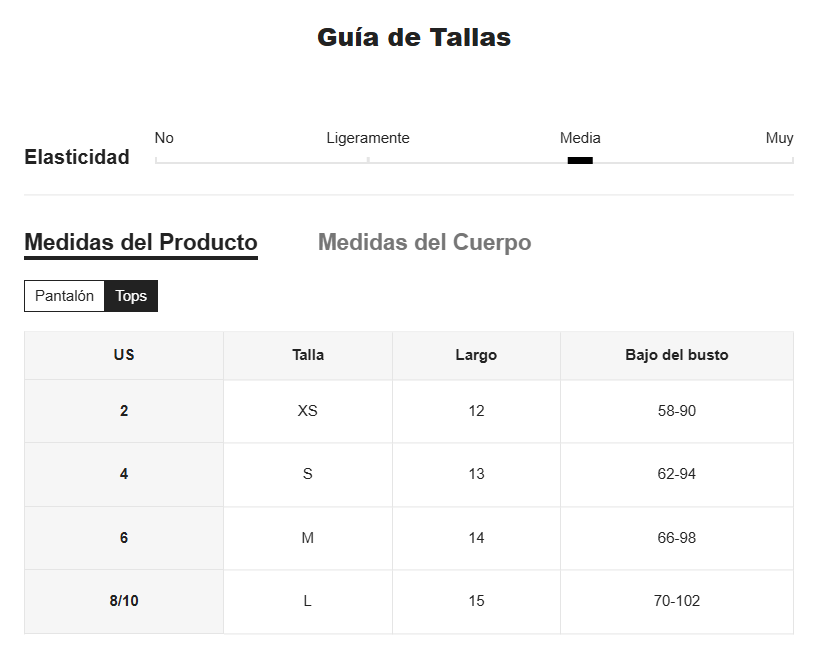Click the 58-90 bust measurement cell
828x653 pixels.
click(x=677, y=411)
